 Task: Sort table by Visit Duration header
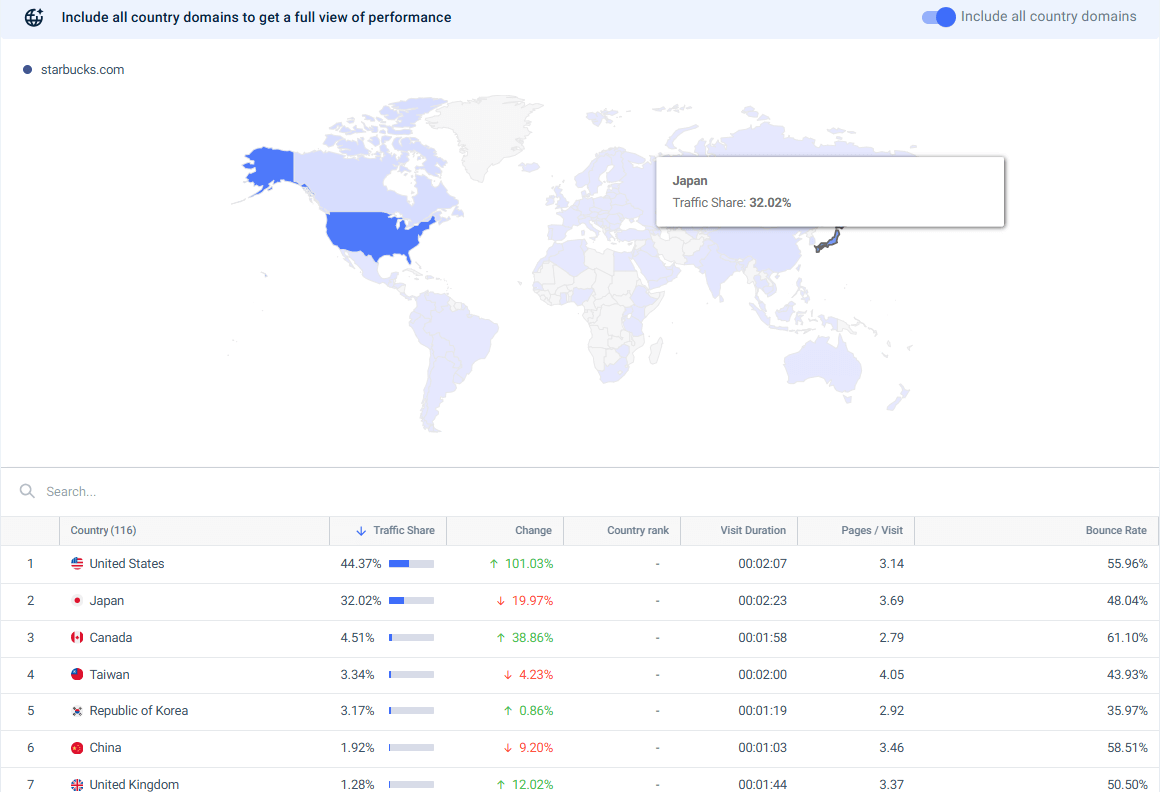click(x=752, y=531)
